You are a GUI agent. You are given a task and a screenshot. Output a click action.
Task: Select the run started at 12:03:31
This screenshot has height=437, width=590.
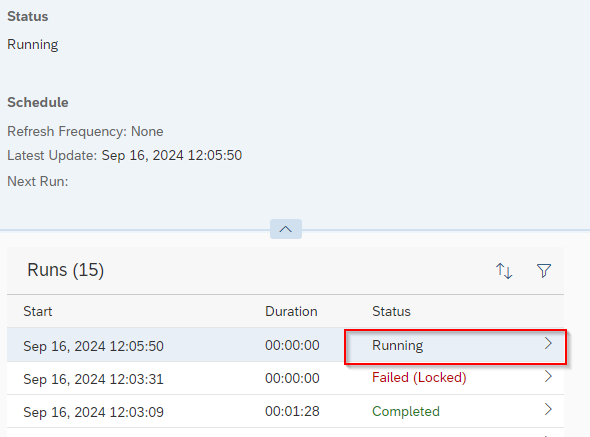coord(285,378)
